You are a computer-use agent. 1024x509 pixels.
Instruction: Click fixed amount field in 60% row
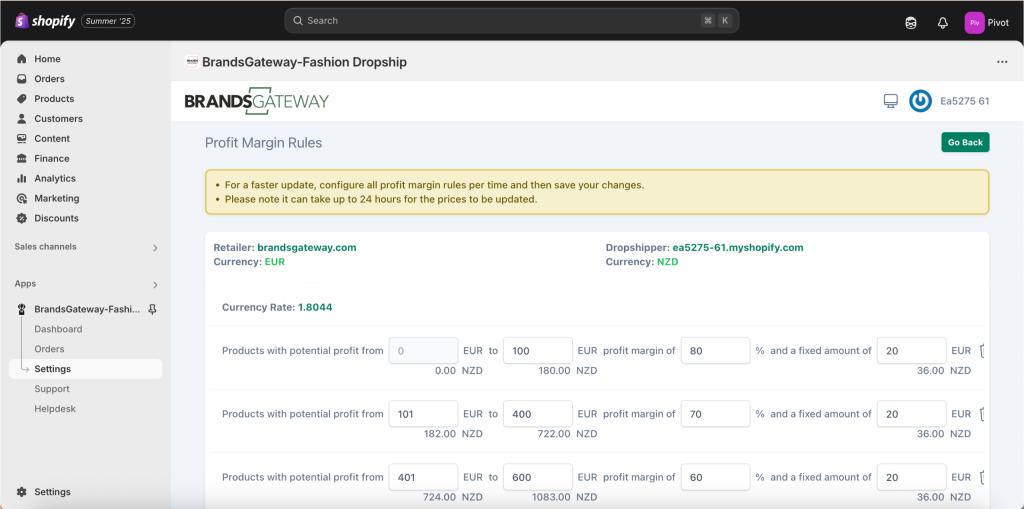pyautogui.click(x=912, y=478)
